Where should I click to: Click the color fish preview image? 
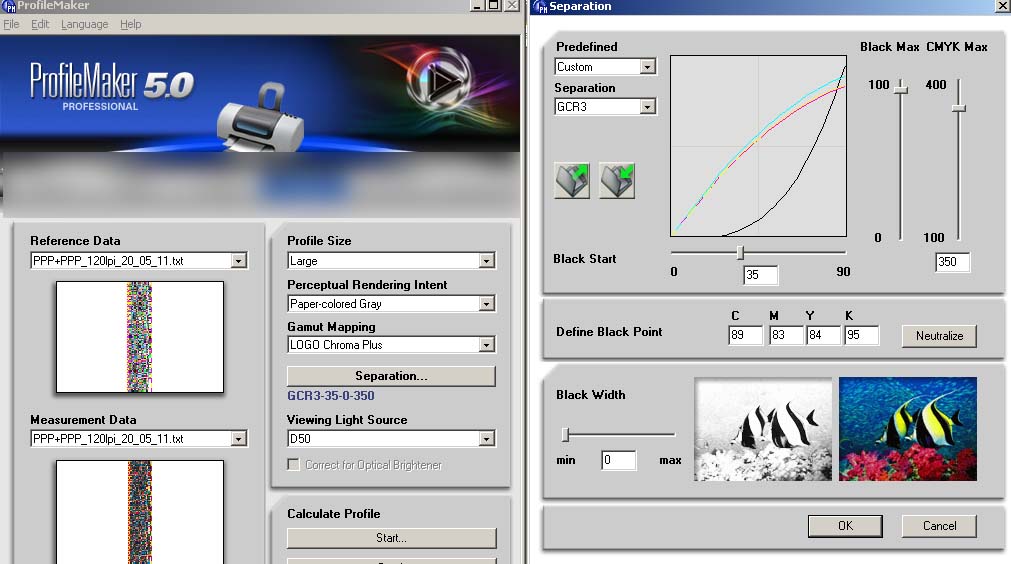point(908,429)
